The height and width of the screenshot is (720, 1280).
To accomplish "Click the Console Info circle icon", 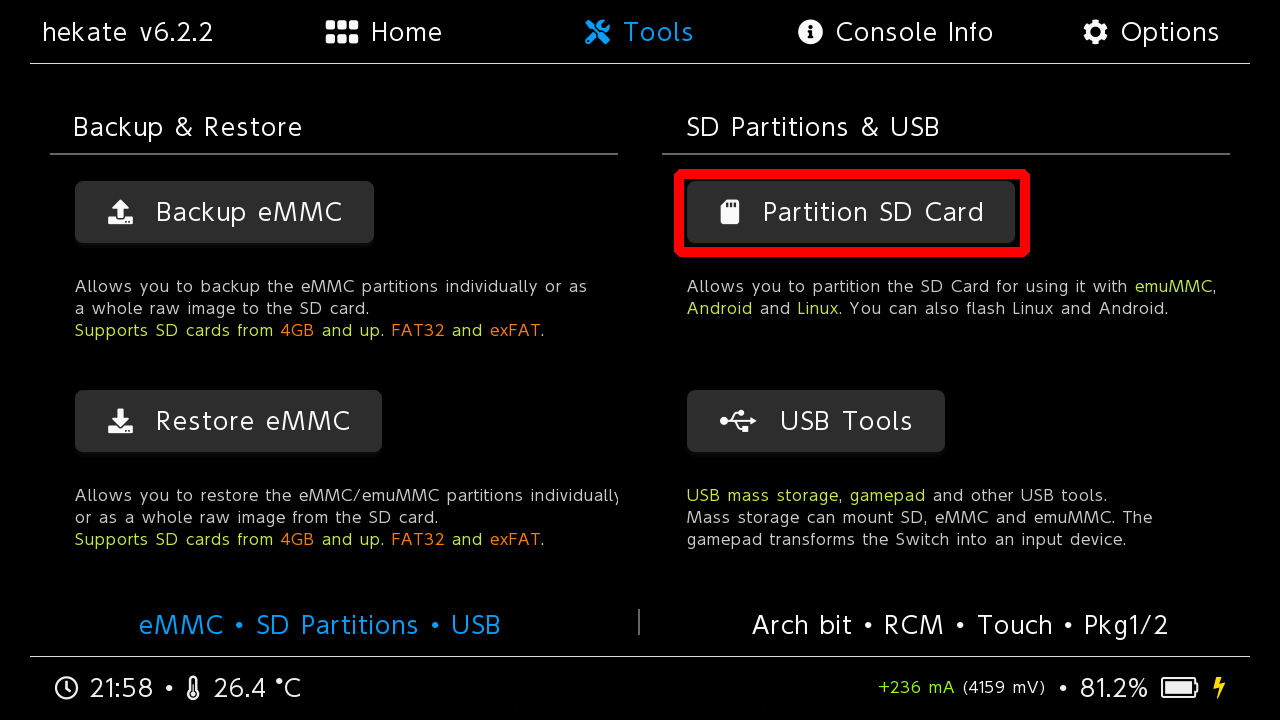I will [x=810, y=32].
